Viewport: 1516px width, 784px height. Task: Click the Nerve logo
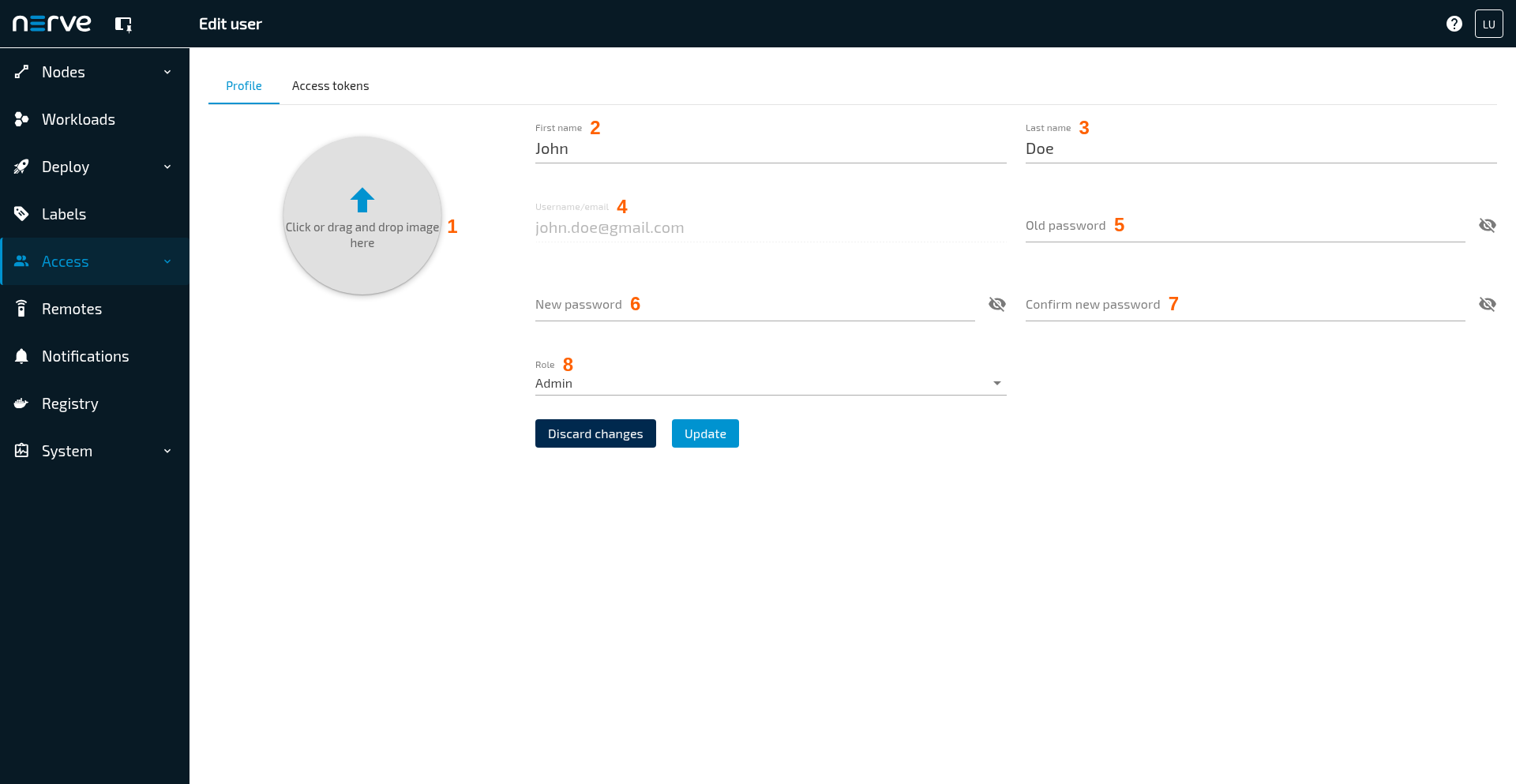click(51, 24)
